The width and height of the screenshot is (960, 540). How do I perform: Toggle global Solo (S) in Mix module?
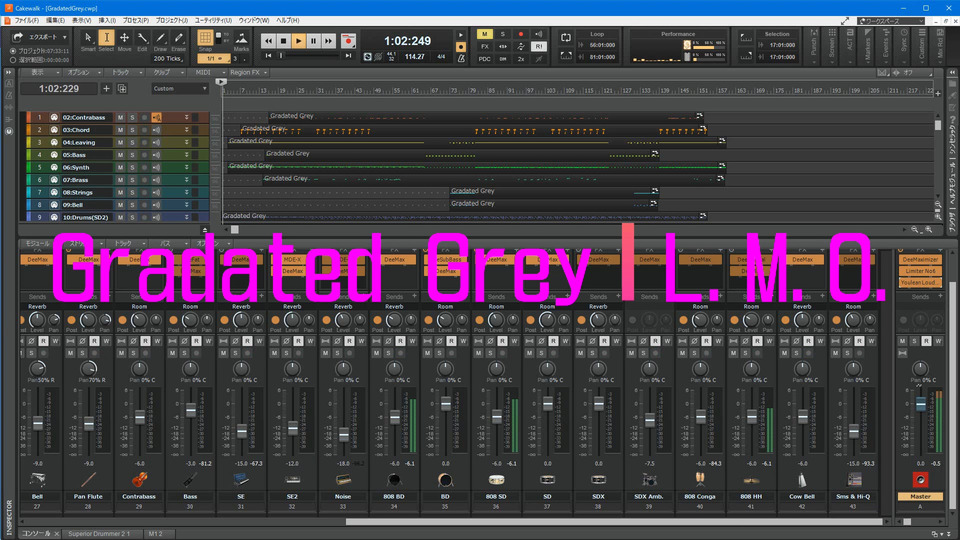[x=503, y=34]
